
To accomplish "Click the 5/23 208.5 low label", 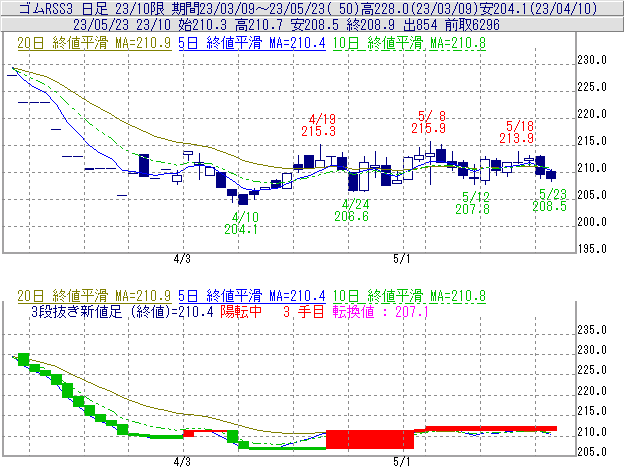I will click(x=550, y=200).
